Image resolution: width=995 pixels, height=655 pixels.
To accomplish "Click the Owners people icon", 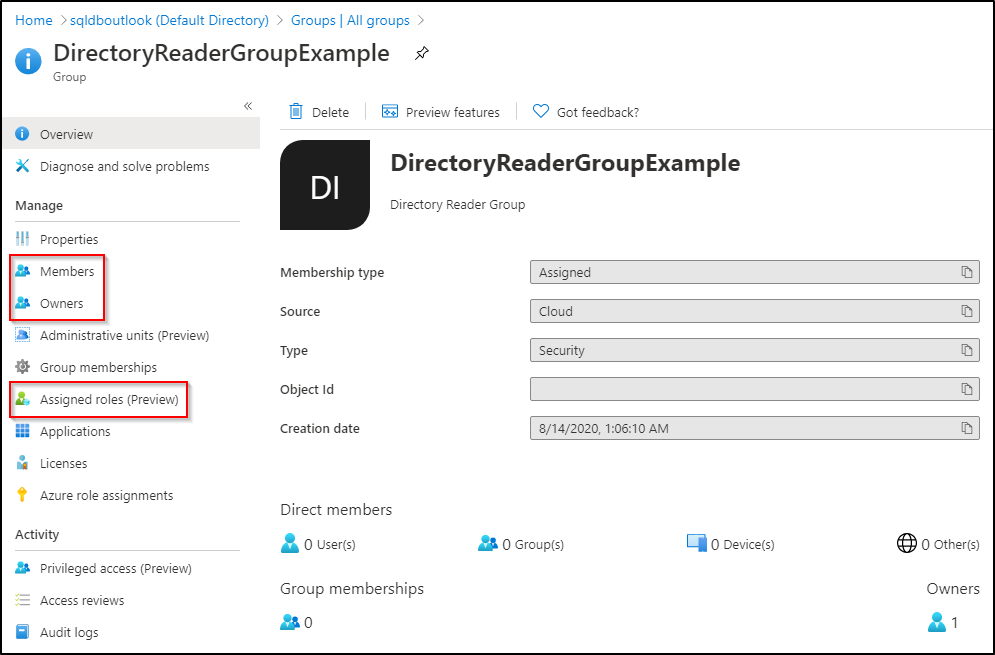I will pyautogui.click(x=22, y=303).
